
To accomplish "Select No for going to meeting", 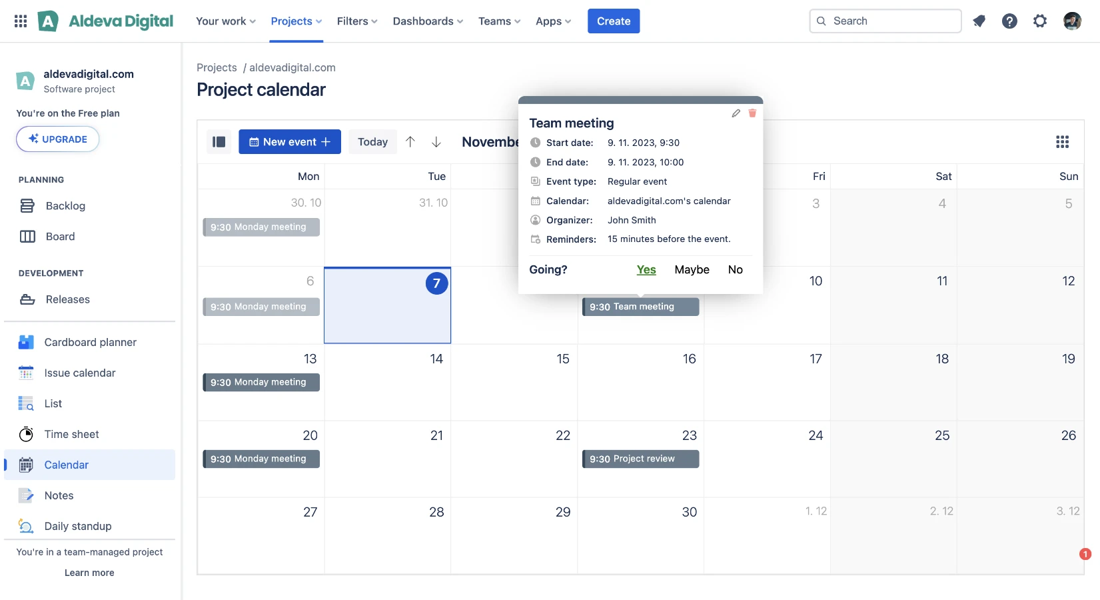I will [x=735, y=270].
